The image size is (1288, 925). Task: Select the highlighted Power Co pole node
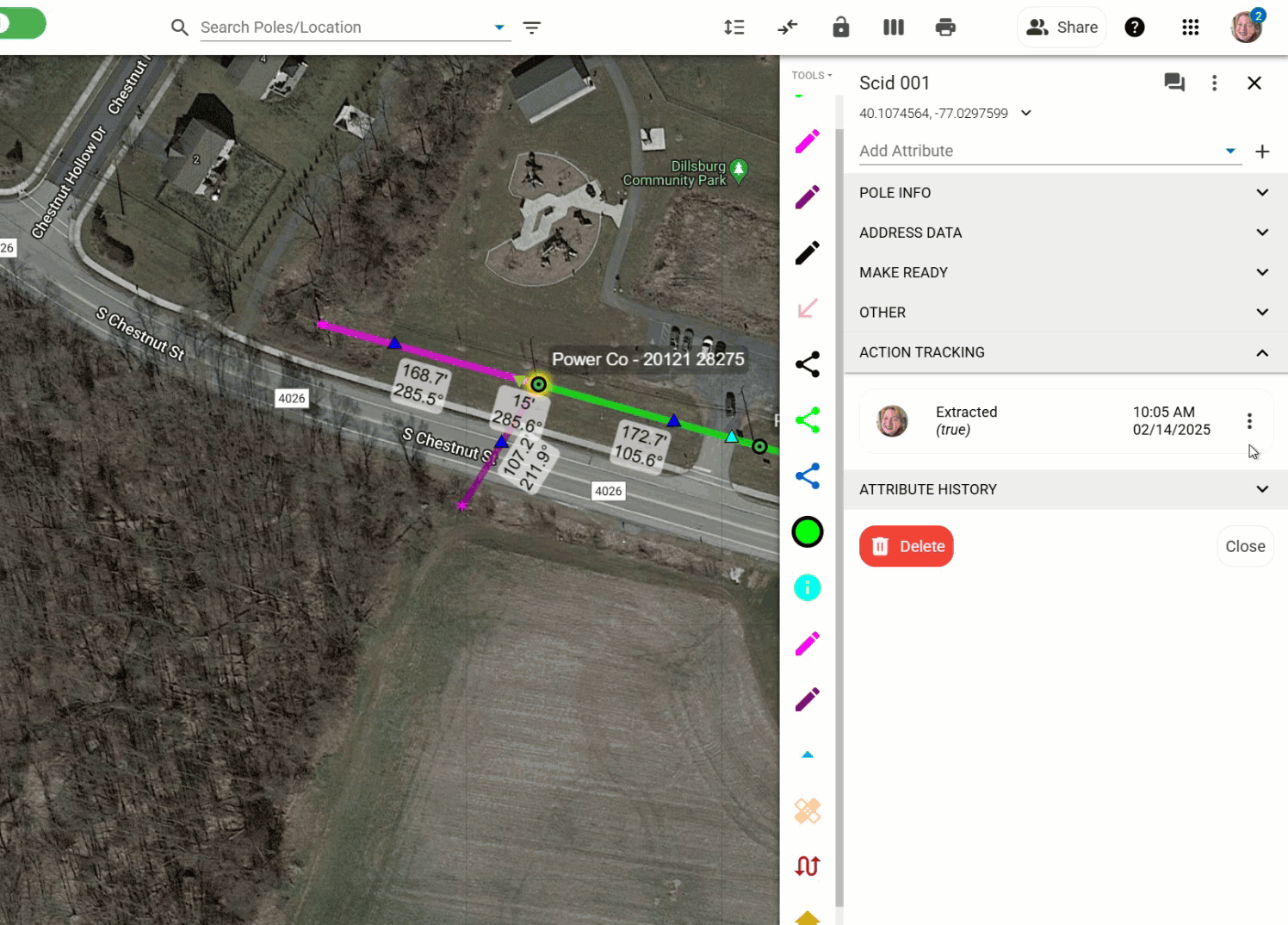538,384
